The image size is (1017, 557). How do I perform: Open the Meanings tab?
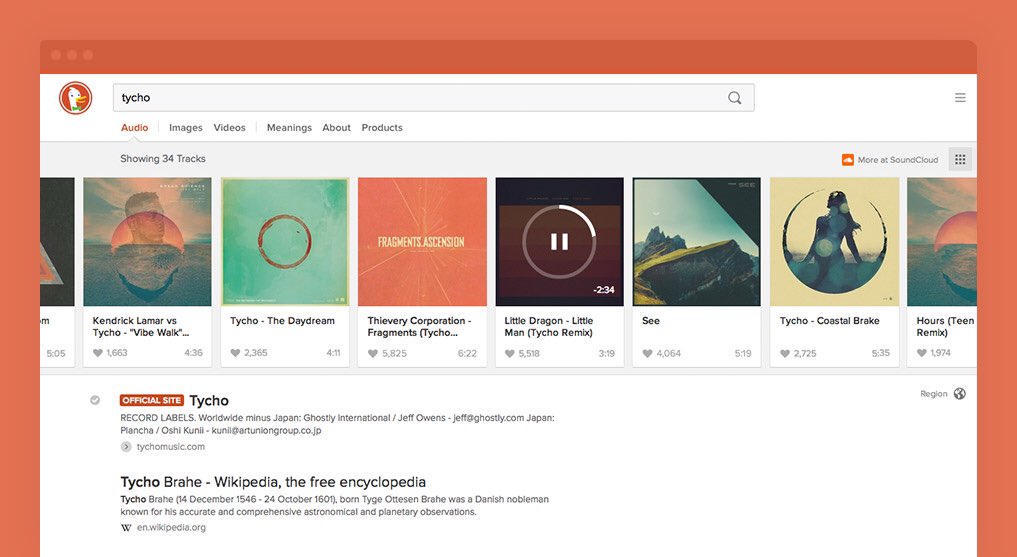point(289,128)
